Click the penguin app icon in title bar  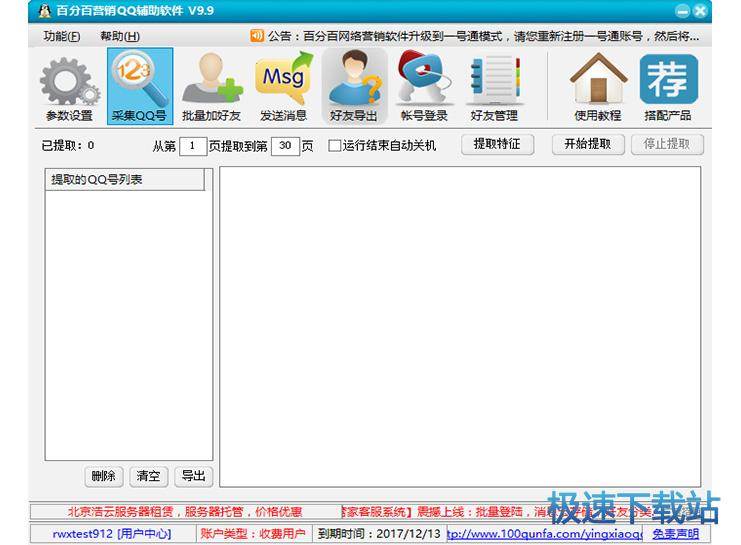click(x=44, y=10)
